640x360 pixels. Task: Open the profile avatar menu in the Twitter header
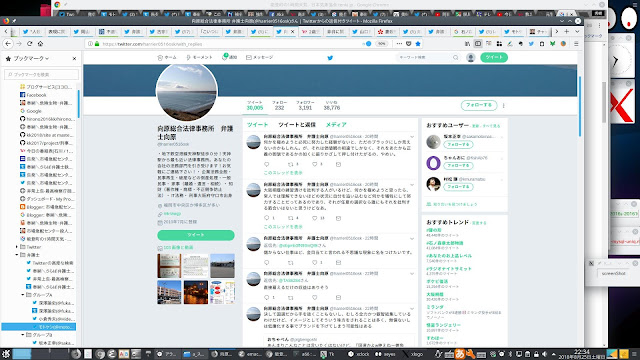(471, 58)
